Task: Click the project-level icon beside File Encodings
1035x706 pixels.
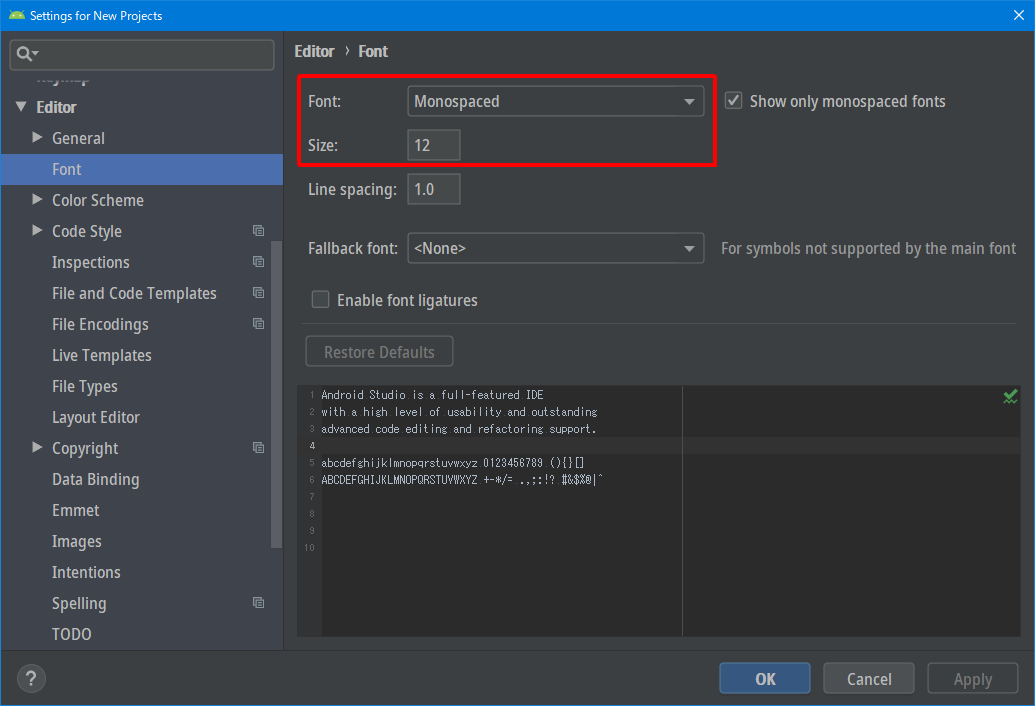Action: pyautogui.click(x=258, y=324)
